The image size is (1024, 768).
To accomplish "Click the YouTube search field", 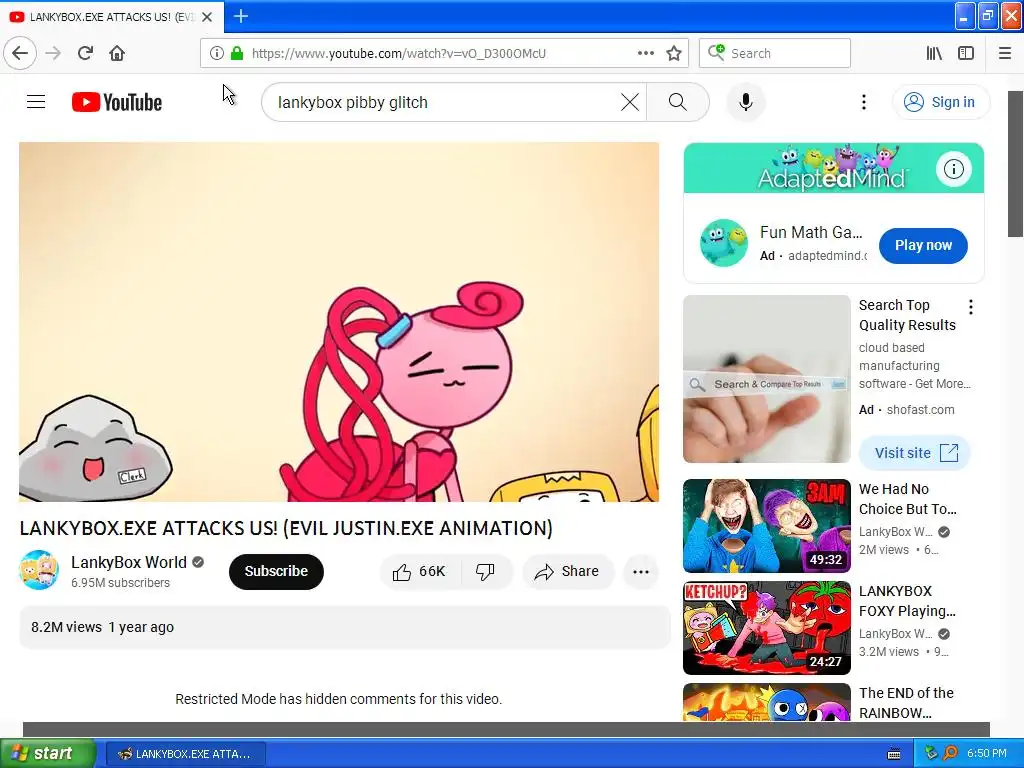I will tap(444, 102).
